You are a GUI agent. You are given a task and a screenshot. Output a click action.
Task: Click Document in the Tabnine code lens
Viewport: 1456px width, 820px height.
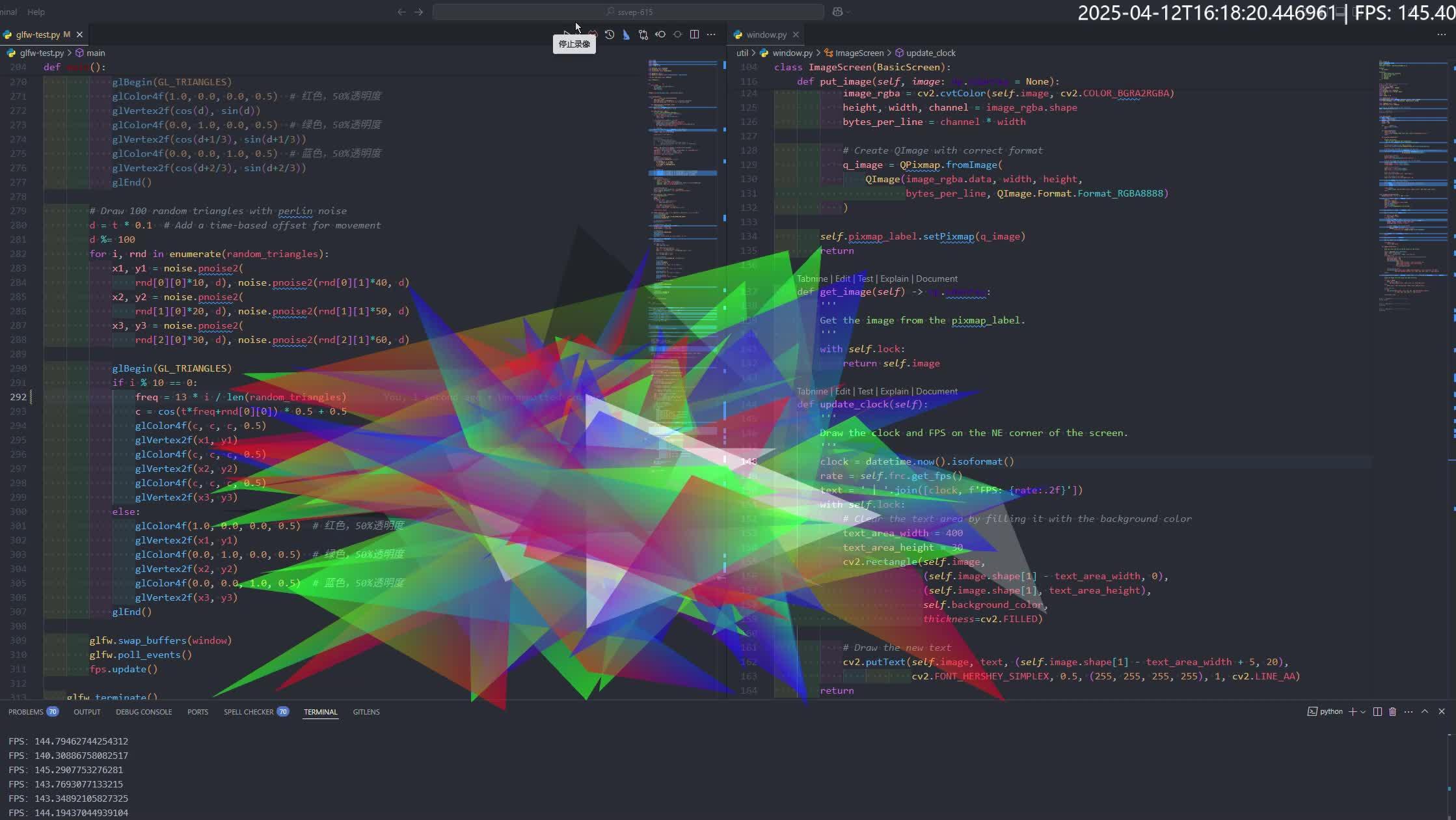(x=937, y=279)
